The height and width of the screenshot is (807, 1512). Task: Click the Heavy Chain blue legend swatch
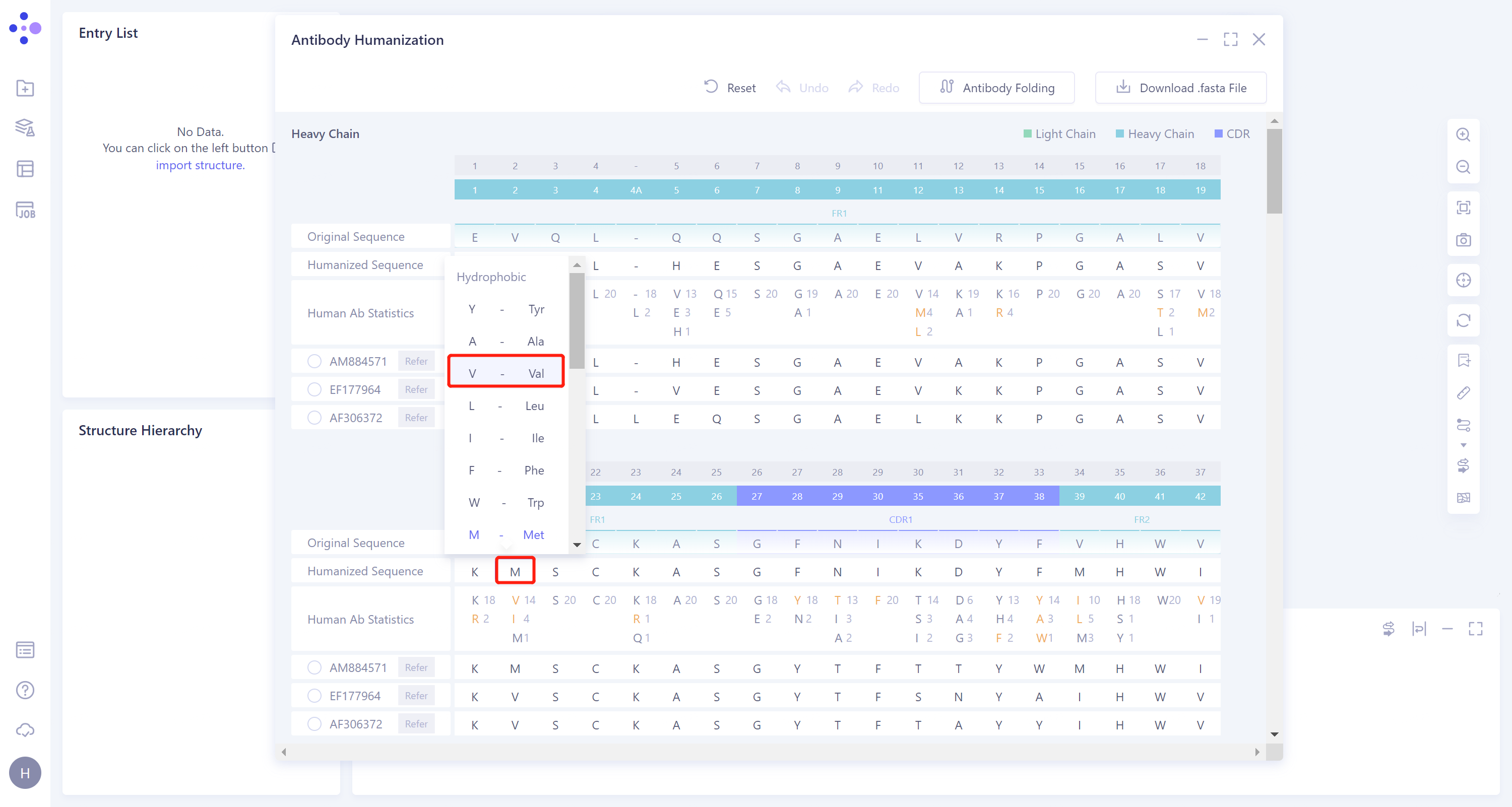click(1119, 133)
